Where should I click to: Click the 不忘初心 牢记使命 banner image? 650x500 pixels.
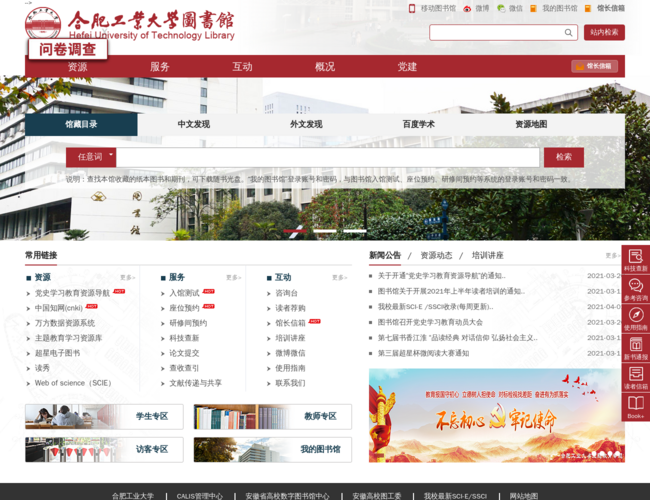click(x=497, y=415)
